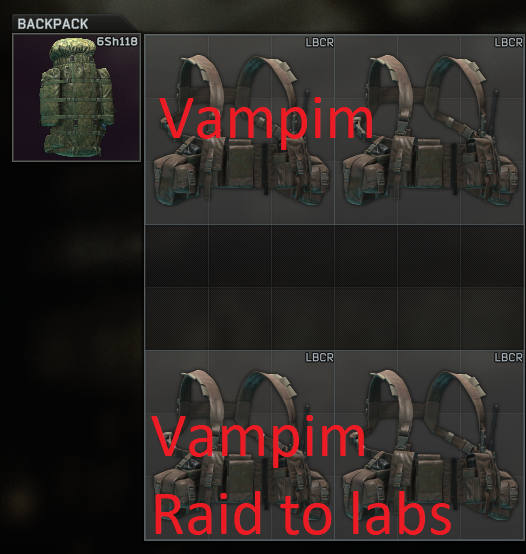
Task: Click the LBCR label on bottom-right rig
Action: point(508,358)
